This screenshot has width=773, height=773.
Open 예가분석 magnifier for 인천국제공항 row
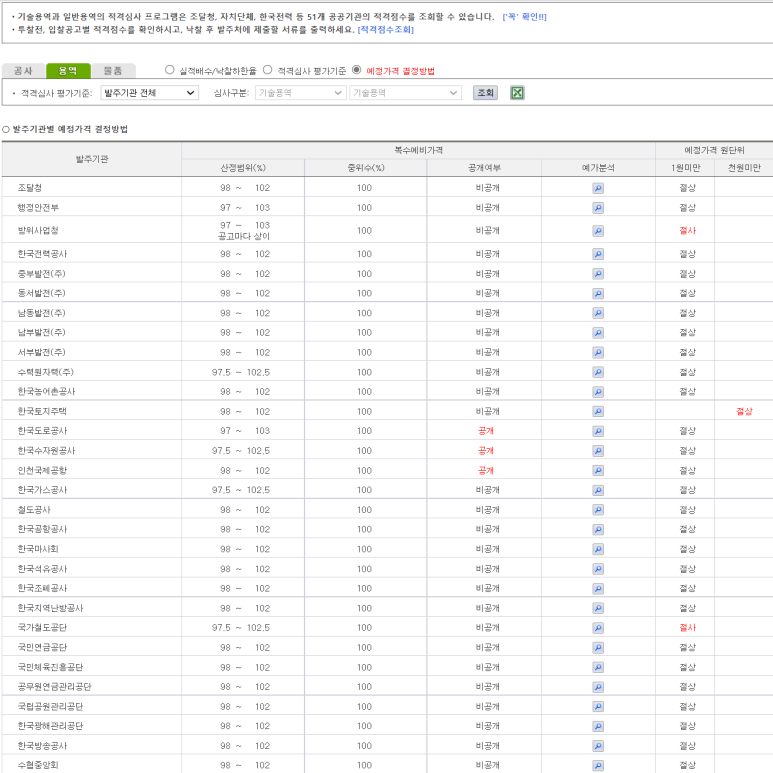[x=598, y=471]
